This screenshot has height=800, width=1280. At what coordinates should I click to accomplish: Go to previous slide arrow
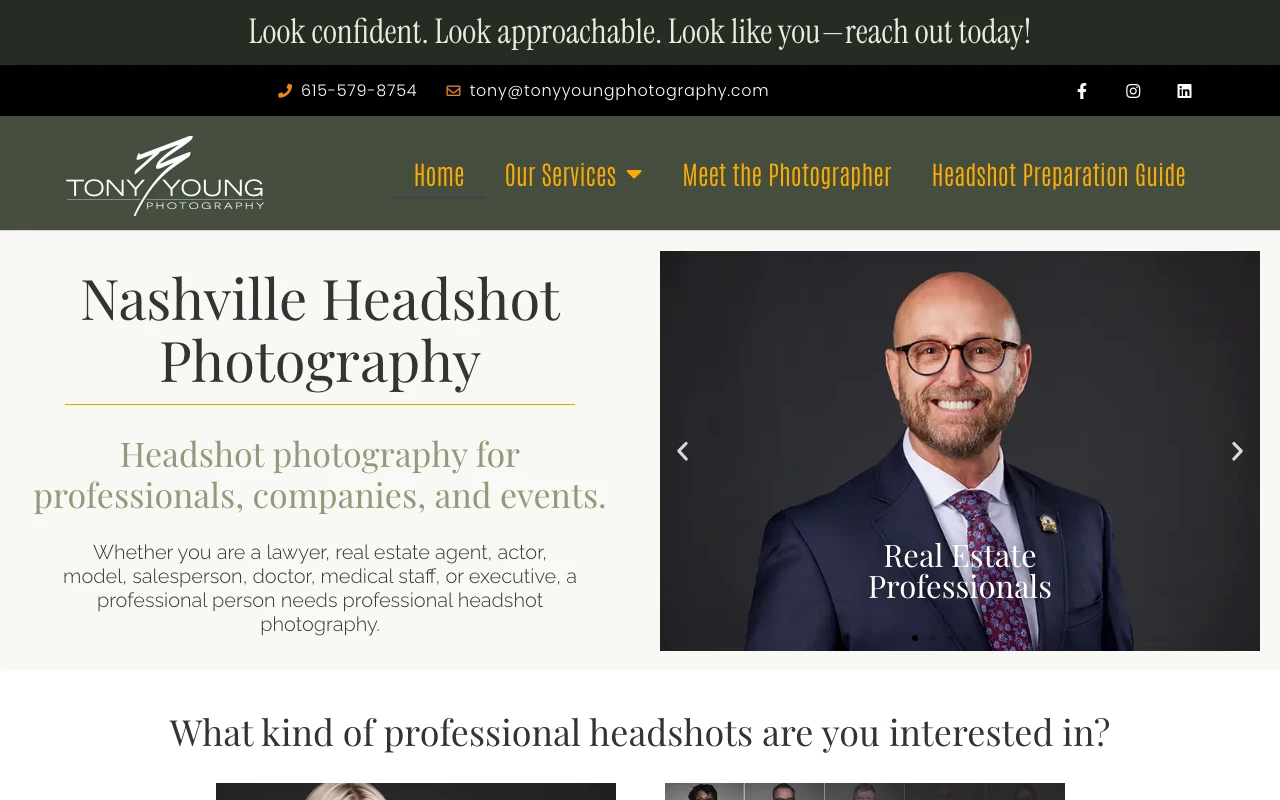[683, 451]
